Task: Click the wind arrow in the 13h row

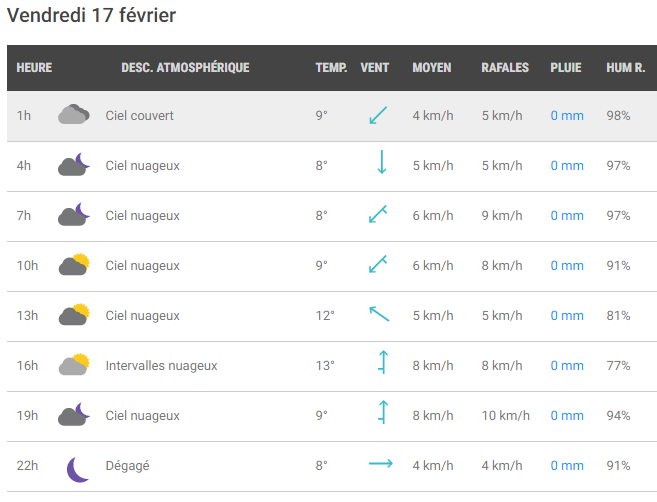Action: tap(379, 314)
